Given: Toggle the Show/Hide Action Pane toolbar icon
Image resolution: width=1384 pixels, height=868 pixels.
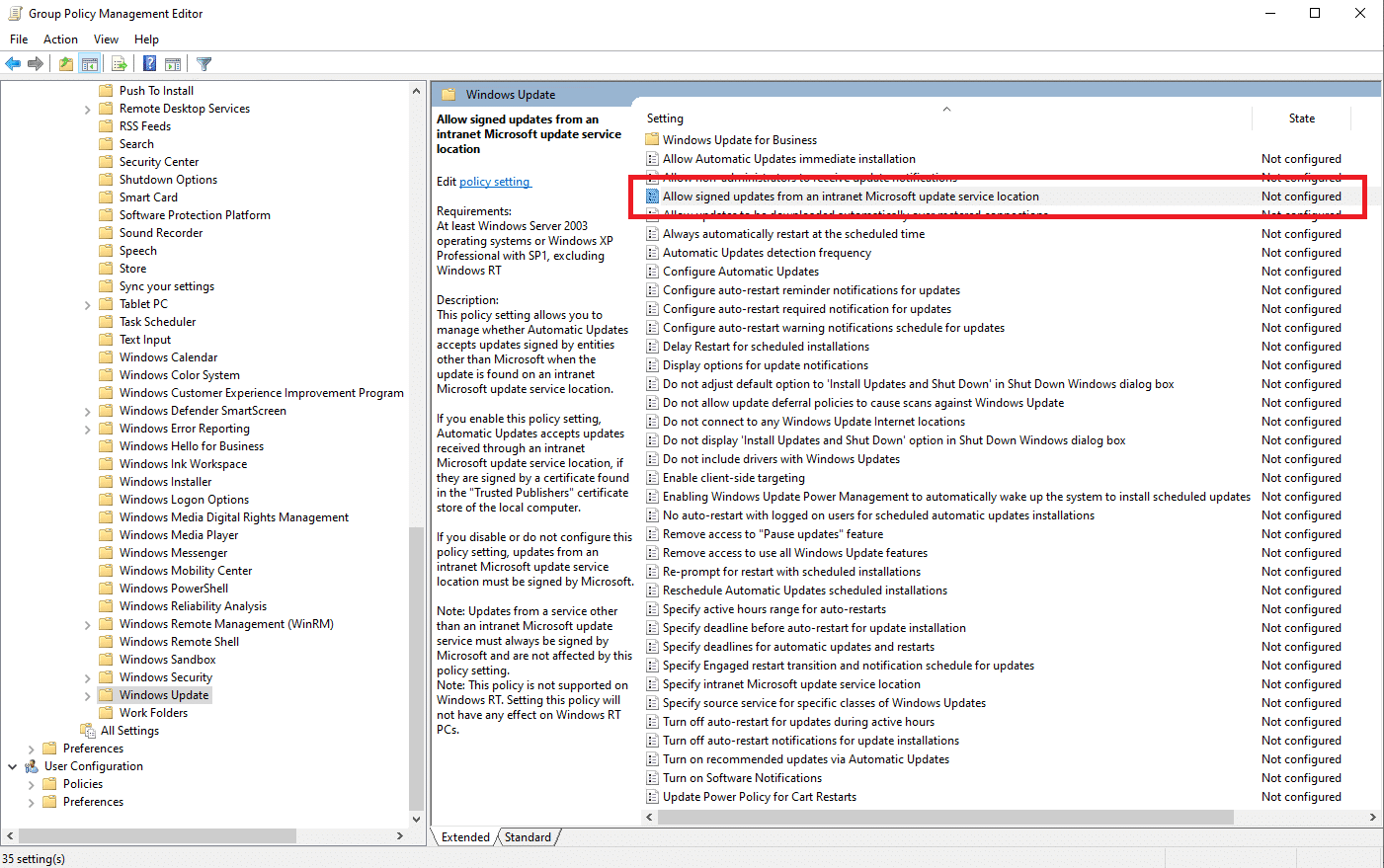Looking at the screenshot, I should 173,64.
